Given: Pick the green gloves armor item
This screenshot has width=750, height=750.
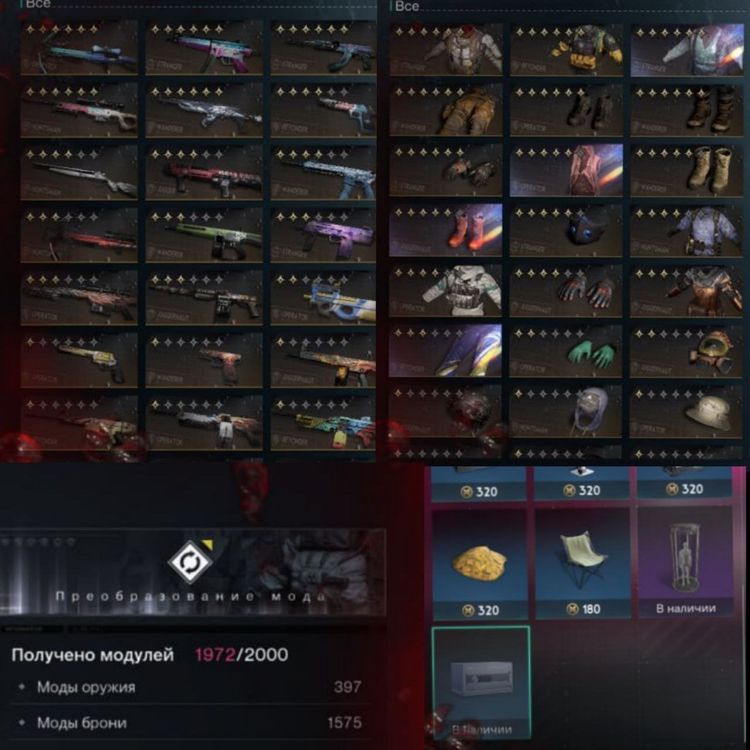Looking at the screenshot, I should click(566, 351).
